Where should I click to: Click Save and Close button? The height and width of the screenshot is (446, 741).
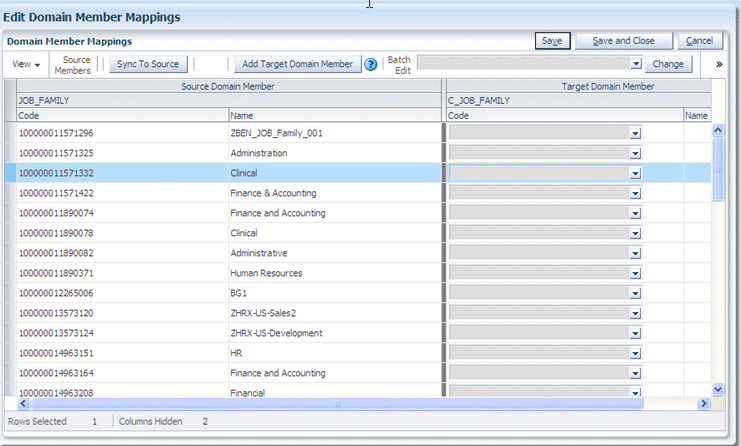click(x=623, y=41)
